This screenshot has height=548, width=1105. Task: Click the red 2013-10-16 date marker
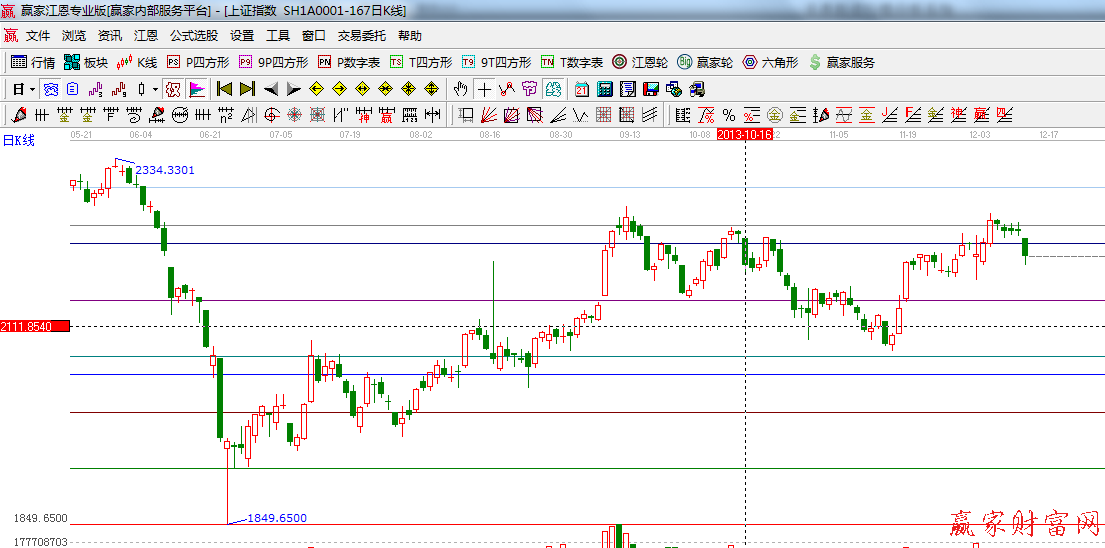point(745,134)
